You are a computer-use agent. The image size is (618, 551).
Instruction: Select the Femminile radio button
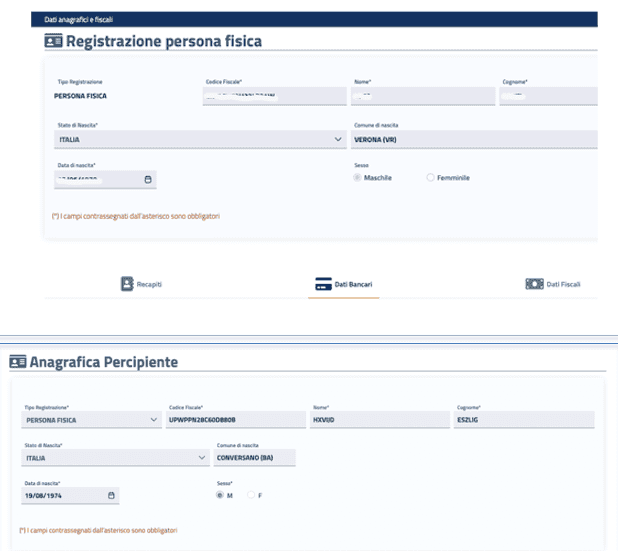[x=430, y=178]
